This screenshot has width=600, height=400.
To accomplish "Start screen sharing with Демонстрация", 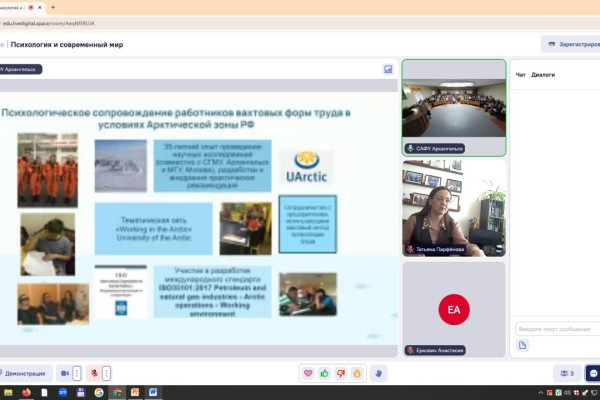I will coord(25,373).
